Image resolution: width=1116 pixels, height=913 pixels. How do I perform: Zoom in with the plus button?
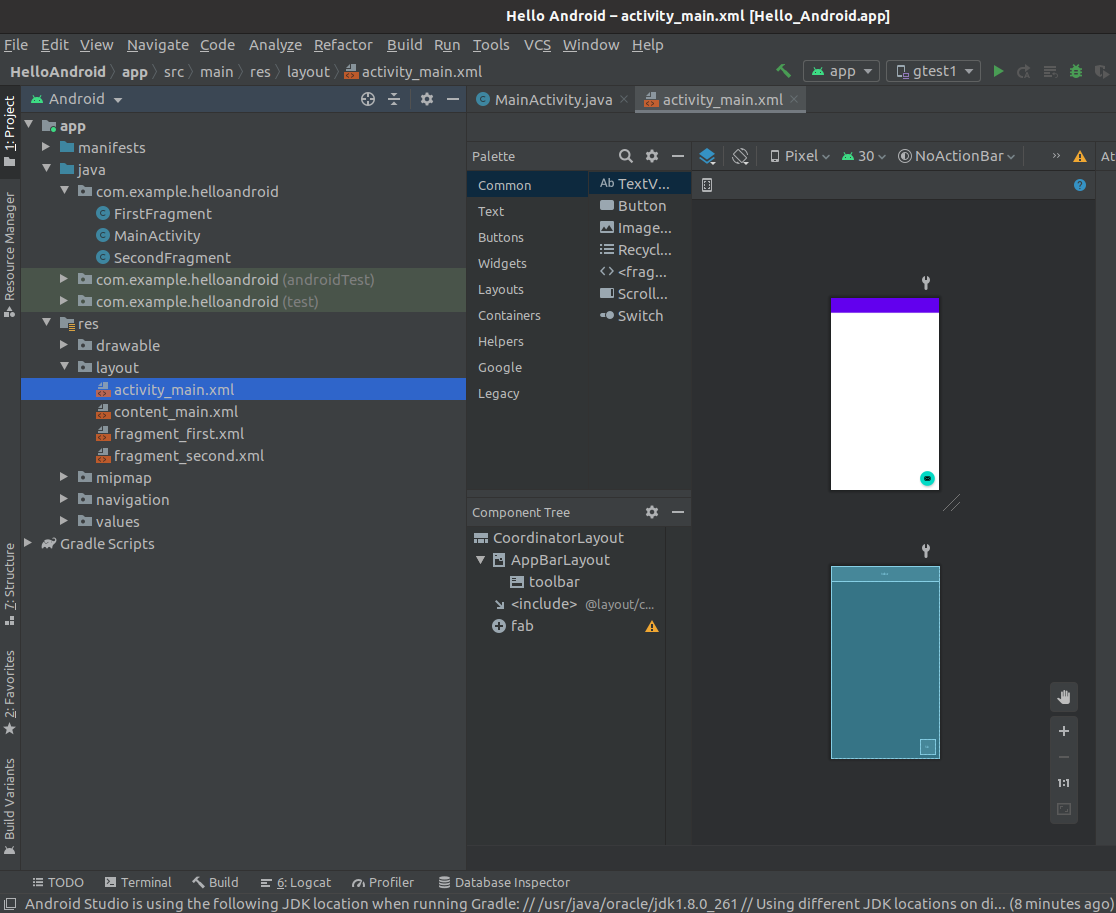(1064, 731)
